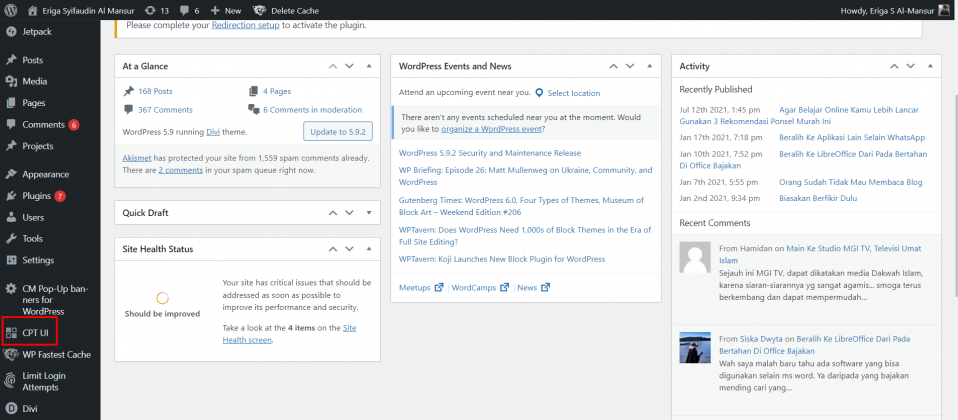Click the Delete Cache cheetah icon
The height and width of the screenshot is (420, 958).
tap(259, 10)
